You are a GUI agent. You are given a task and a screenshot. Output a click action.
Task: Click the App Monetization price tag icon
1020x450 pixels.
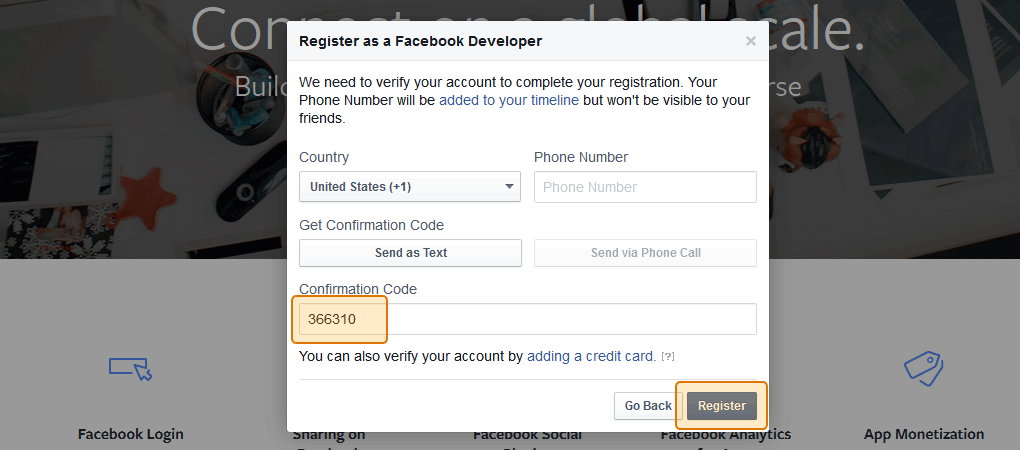pos(923,367)
